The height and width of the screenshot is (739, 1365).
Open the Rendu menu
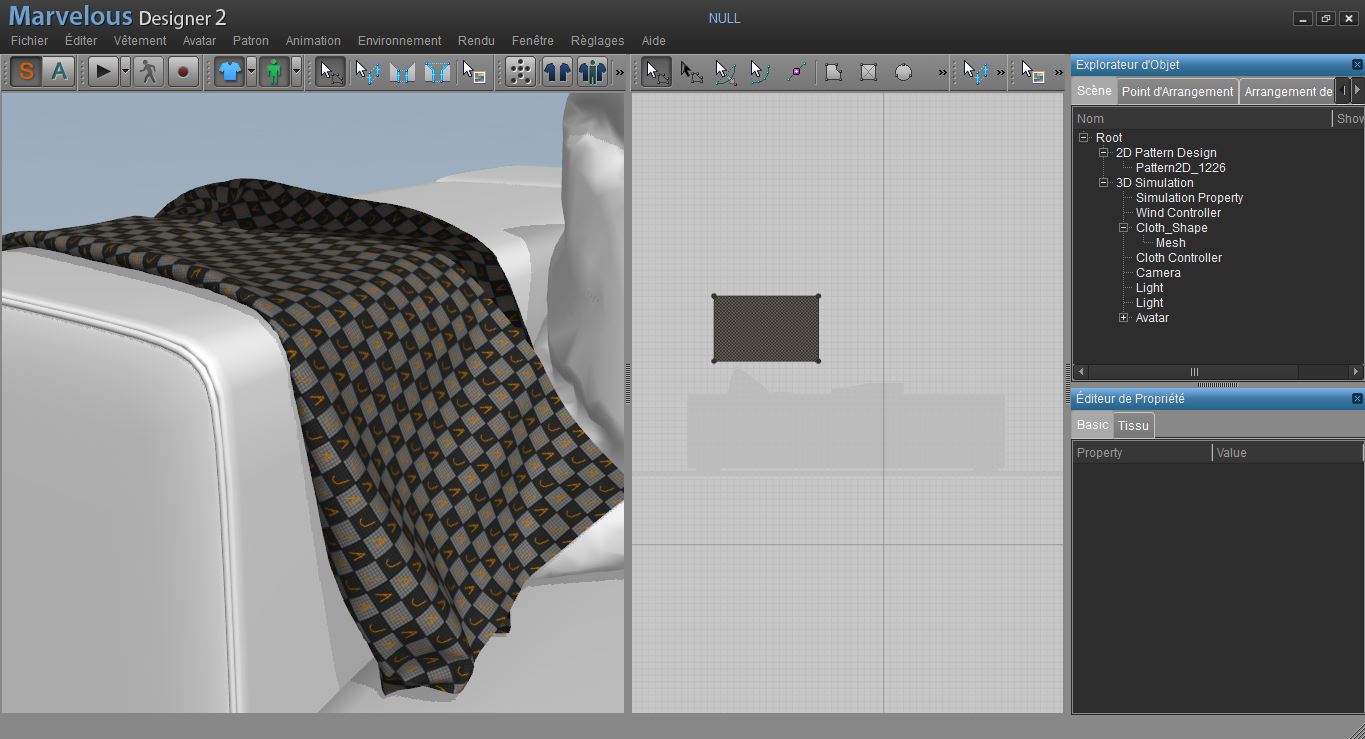pyautogui.click(x=476, y=41)
